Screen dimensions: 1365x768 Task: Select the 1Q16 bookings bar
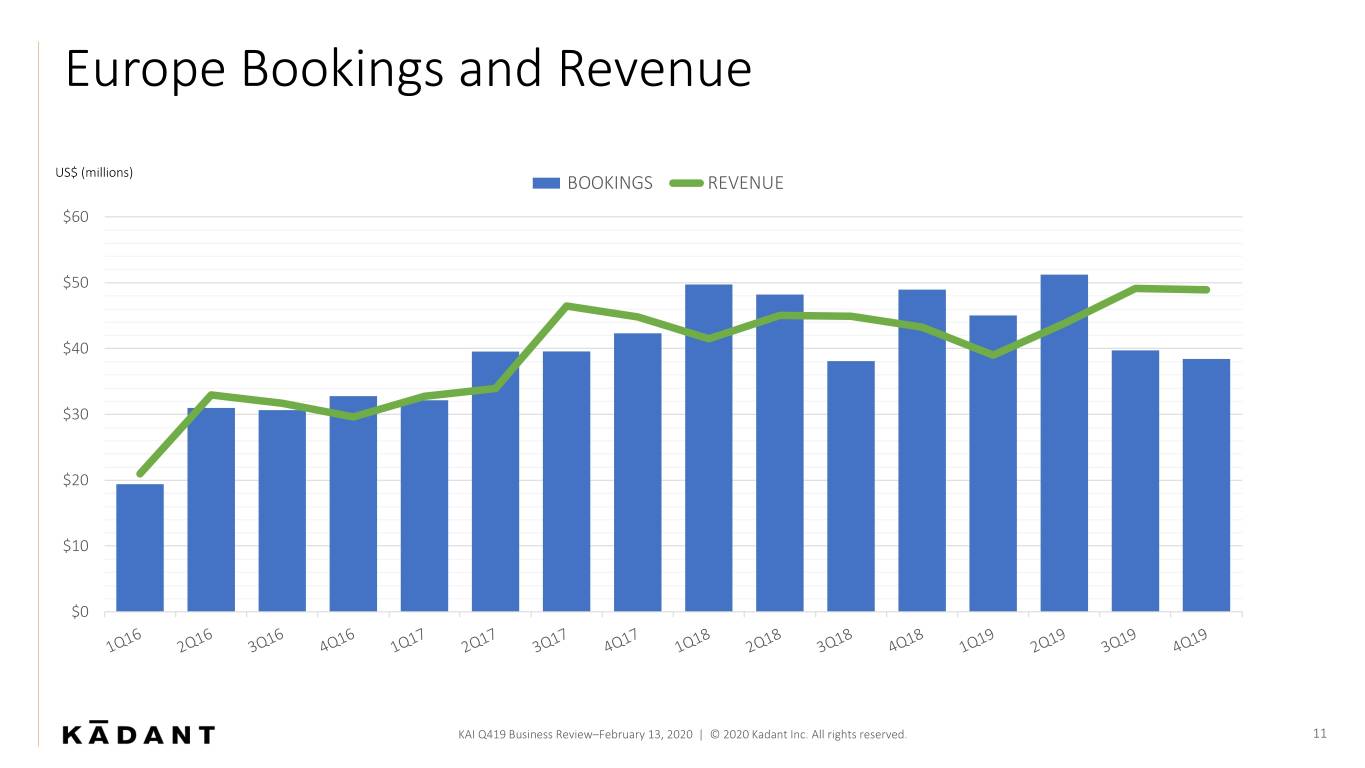140,548
